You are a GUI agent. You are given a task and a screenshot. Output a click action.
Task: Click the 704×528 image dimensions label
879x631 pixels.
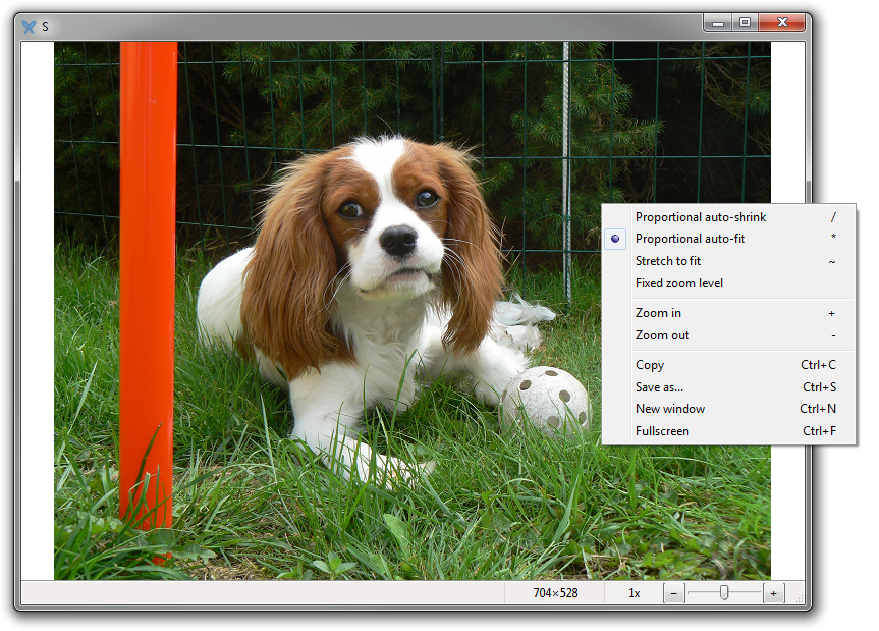point(555,593)
